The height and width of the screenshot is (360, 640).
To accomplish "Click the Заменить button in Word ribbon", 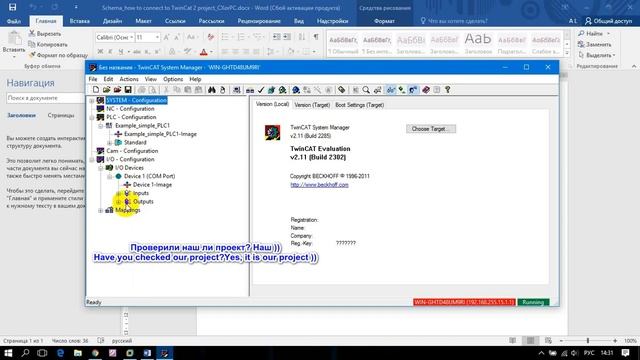I will click(595, 44).
